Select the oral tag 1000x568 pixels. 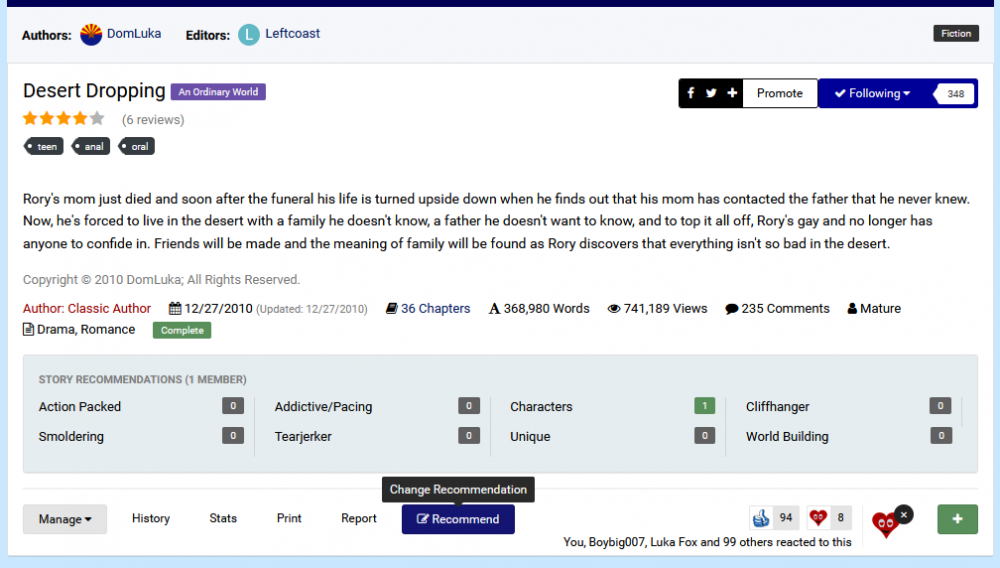pyautogui.click(x=138, y=146)
